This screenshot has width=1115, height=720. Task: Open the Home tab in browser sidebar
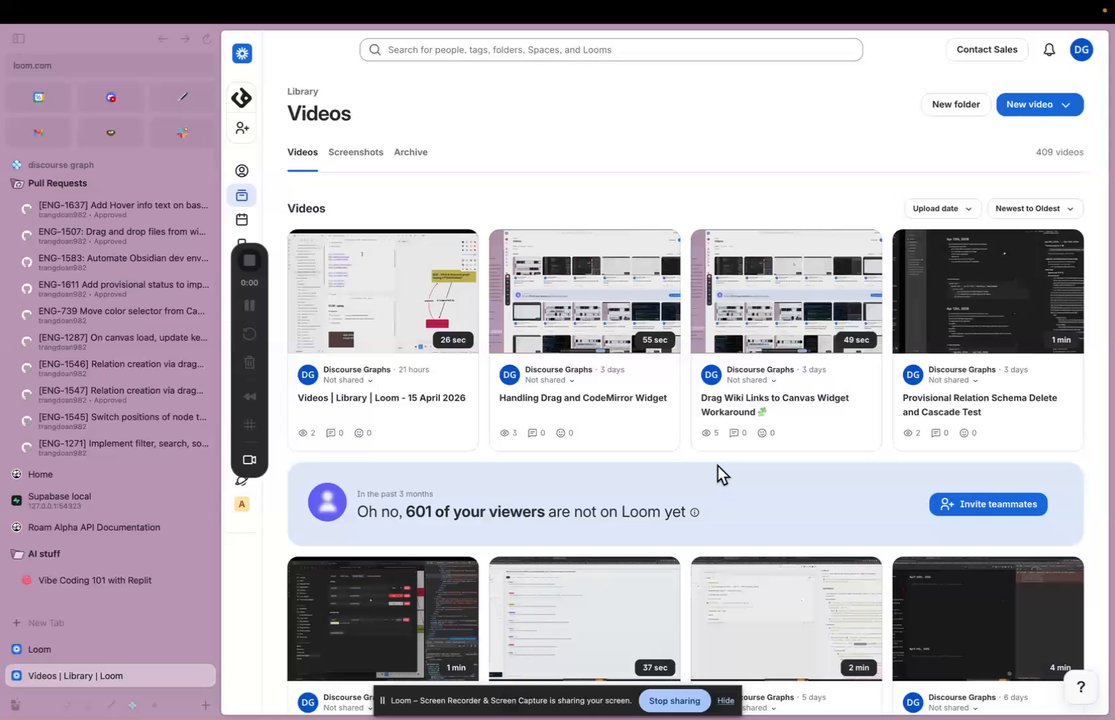click(110, 474)
